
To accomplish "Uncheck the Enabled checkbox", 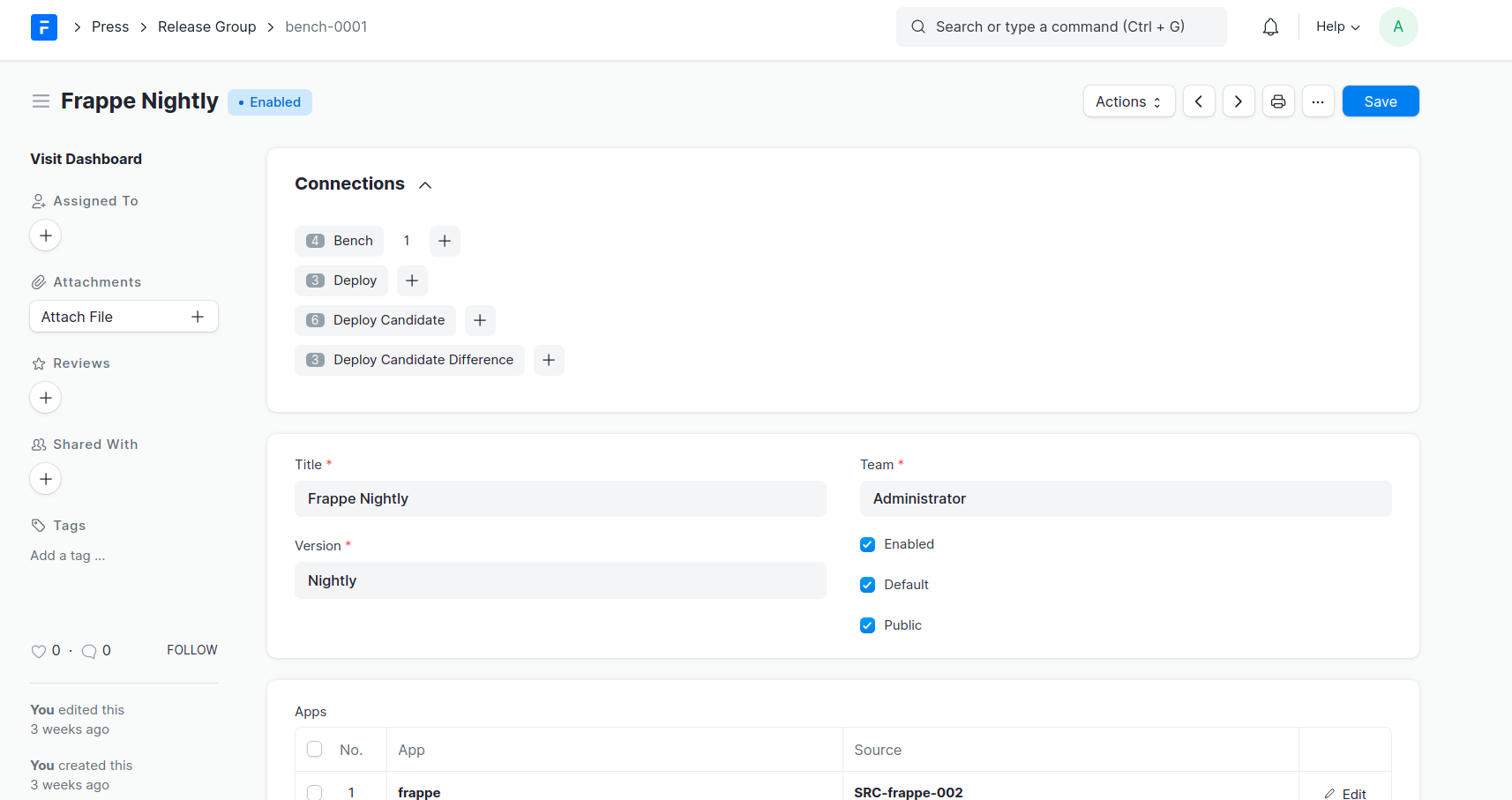I will coord(868,544).
